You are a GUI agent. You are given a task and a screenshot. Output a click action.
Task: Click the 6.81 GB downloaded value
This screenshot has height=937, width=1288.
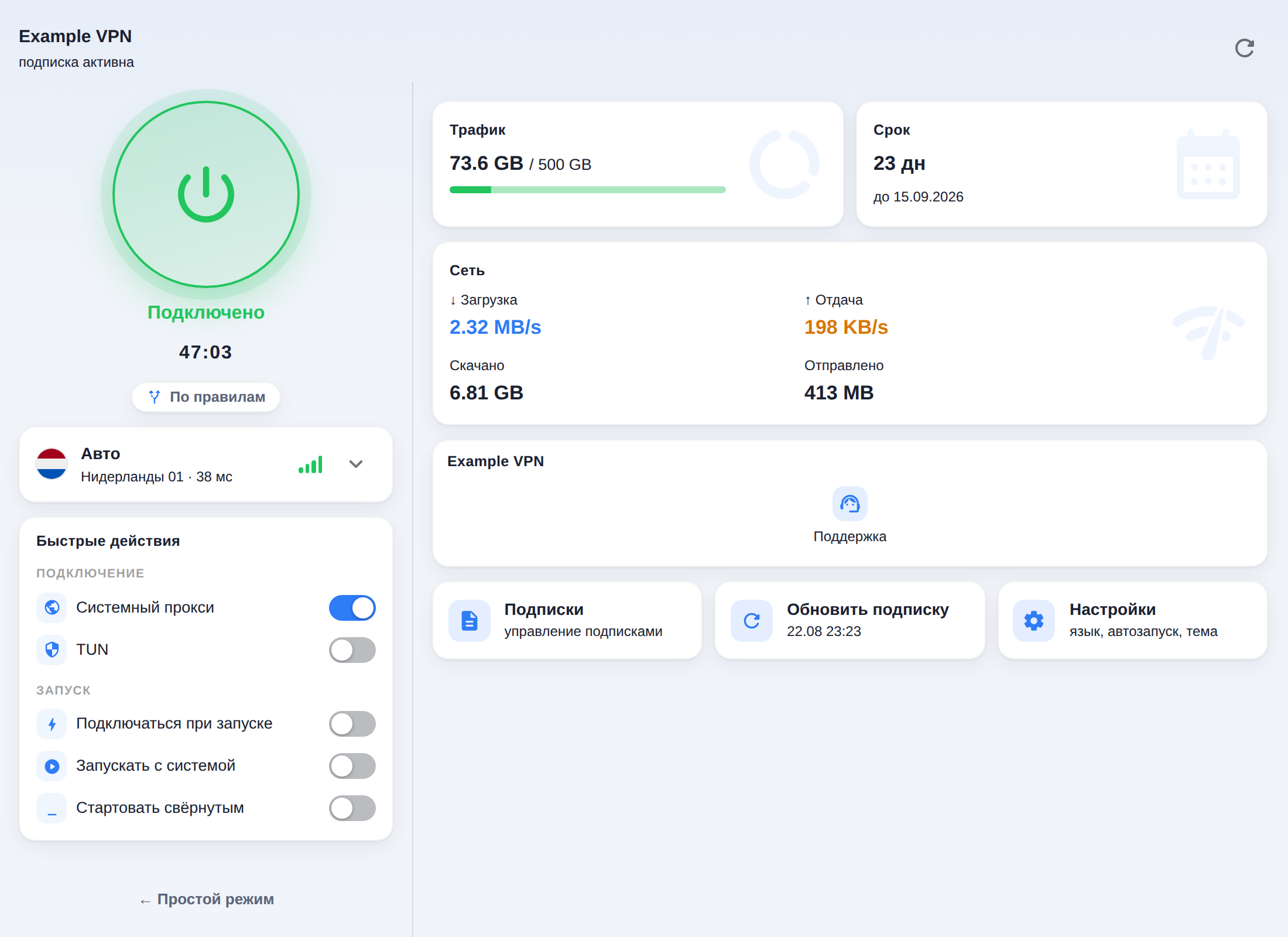[x=486, y=392]
